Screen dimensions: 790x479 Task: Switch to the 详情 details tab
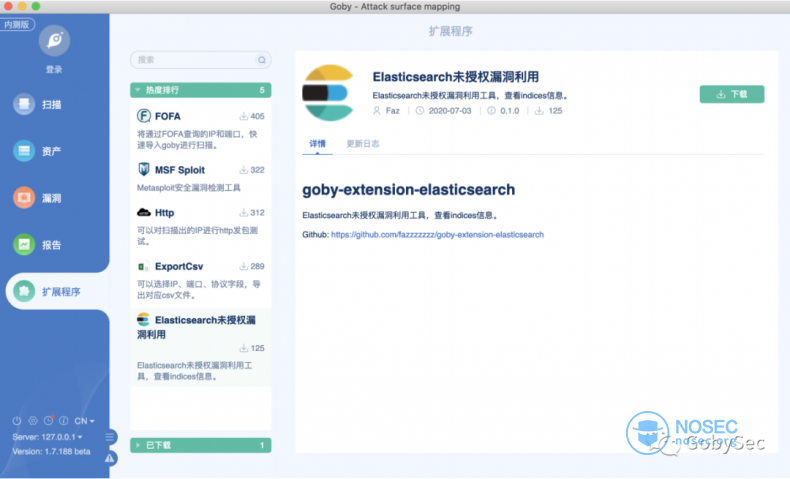pos(317,144)
